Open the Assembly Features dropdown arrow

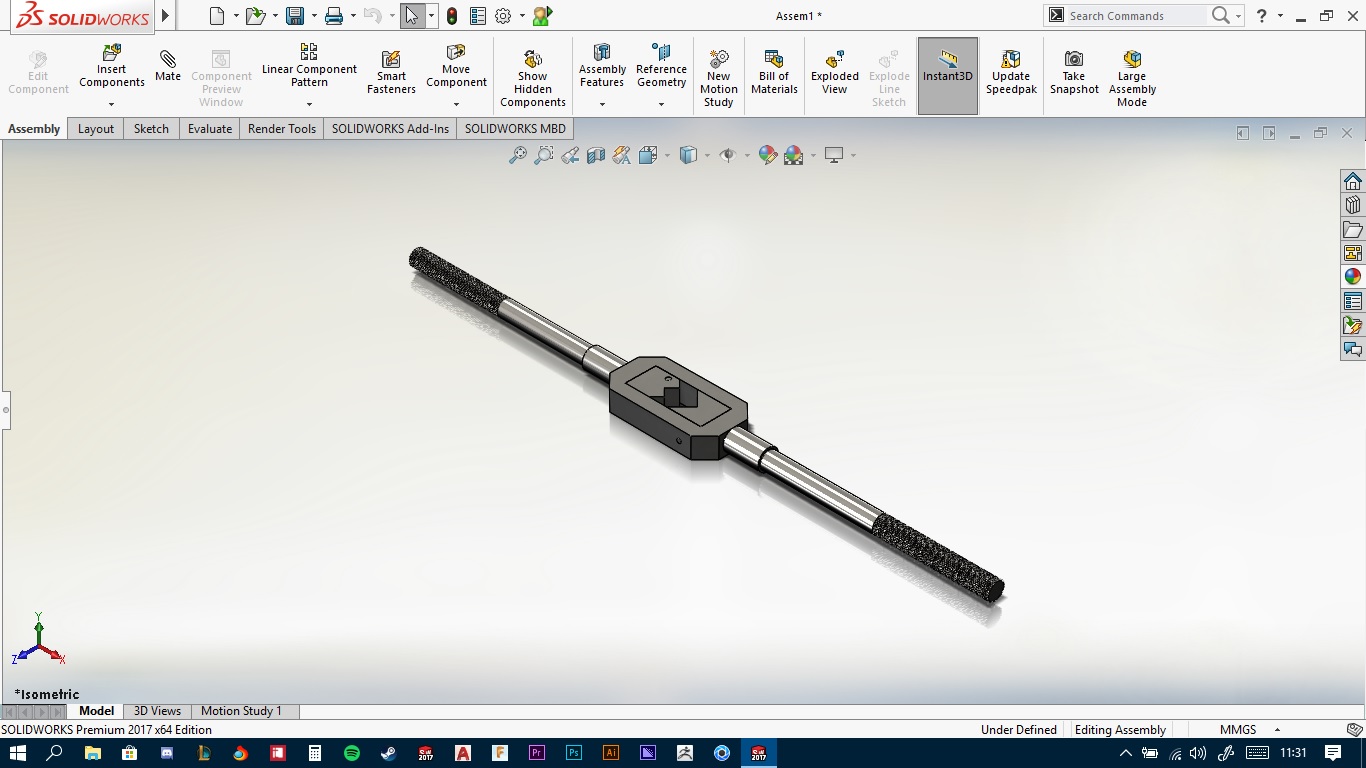click(x=602, y=104)
